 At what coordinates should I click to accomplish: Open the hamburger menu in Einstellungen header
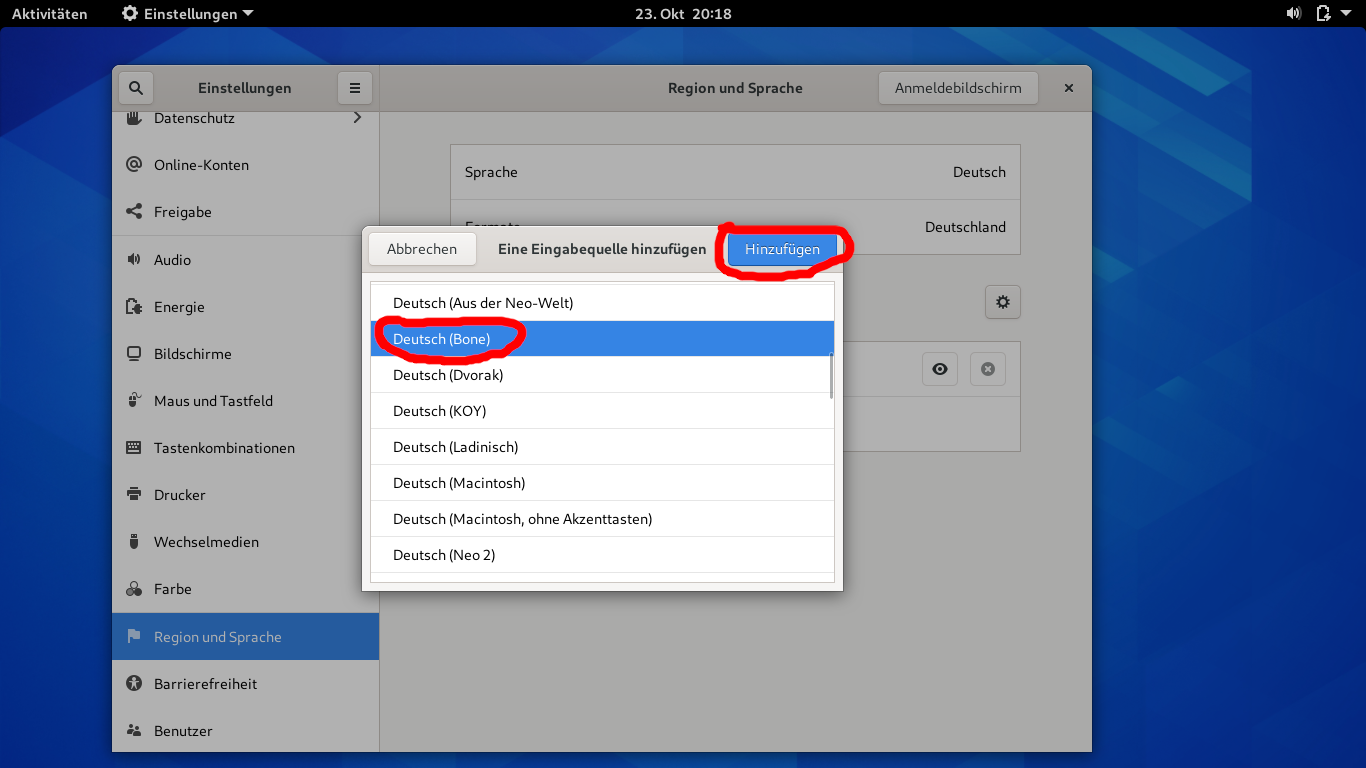tap(355, 88)
